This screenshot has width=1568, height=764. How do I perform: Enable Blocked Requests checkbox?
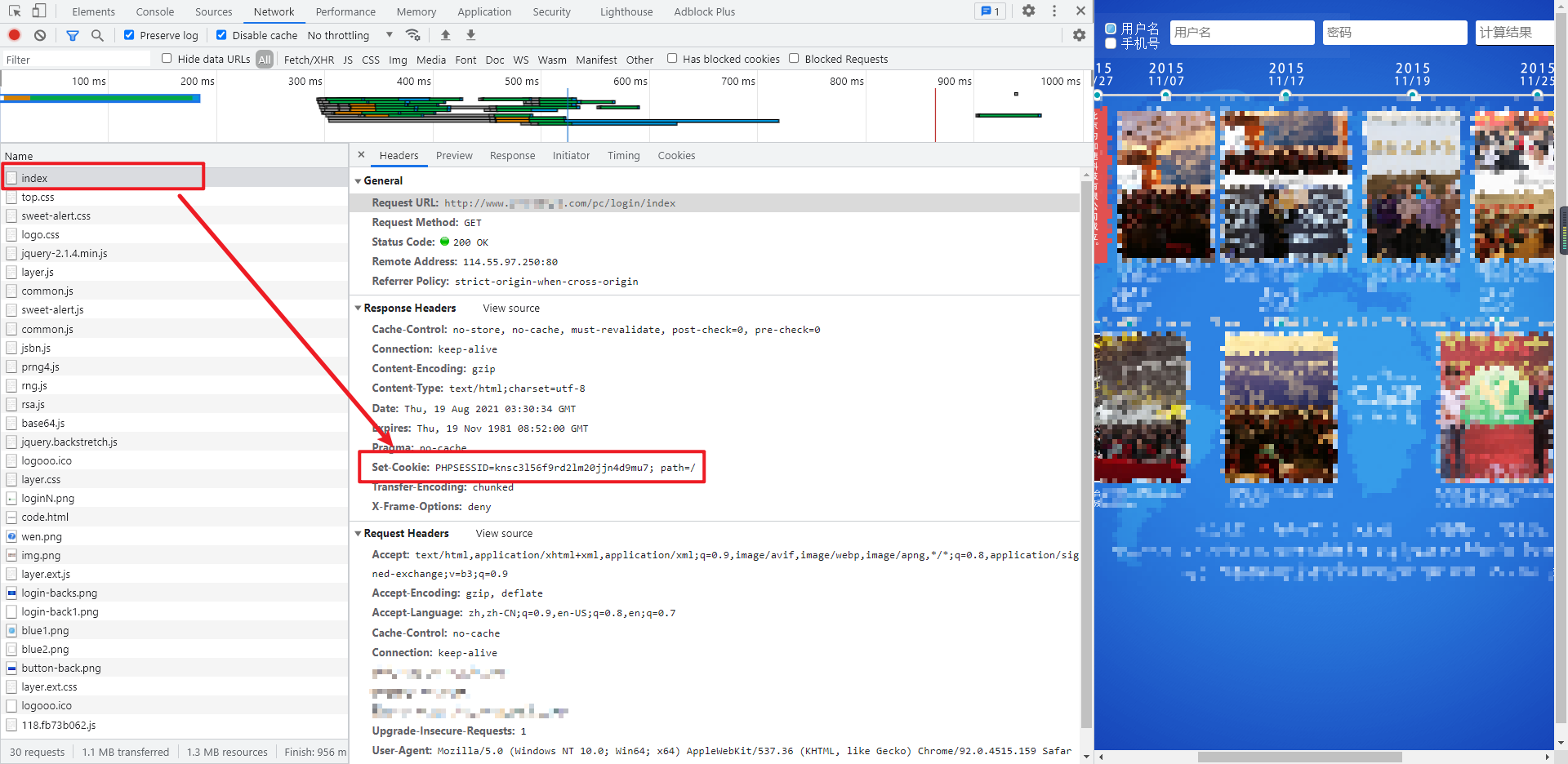pyautogui.click(x=794, y=58)
